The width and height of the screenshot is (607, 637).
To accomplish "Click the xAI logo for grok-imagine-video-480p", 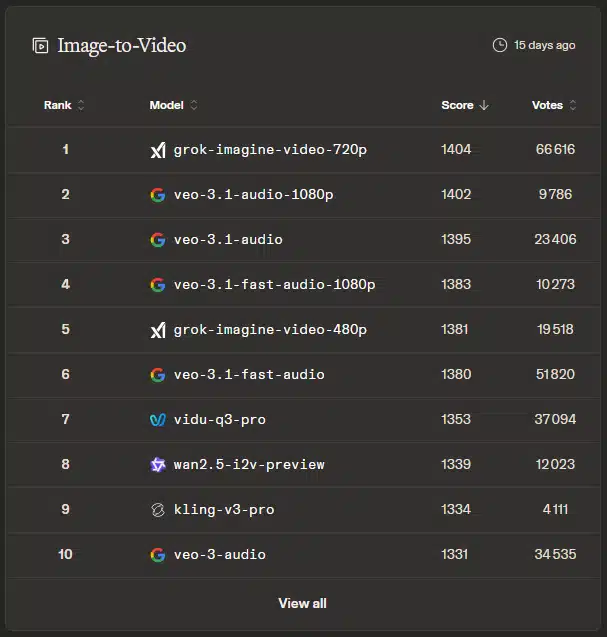I will tap(157, 330).
